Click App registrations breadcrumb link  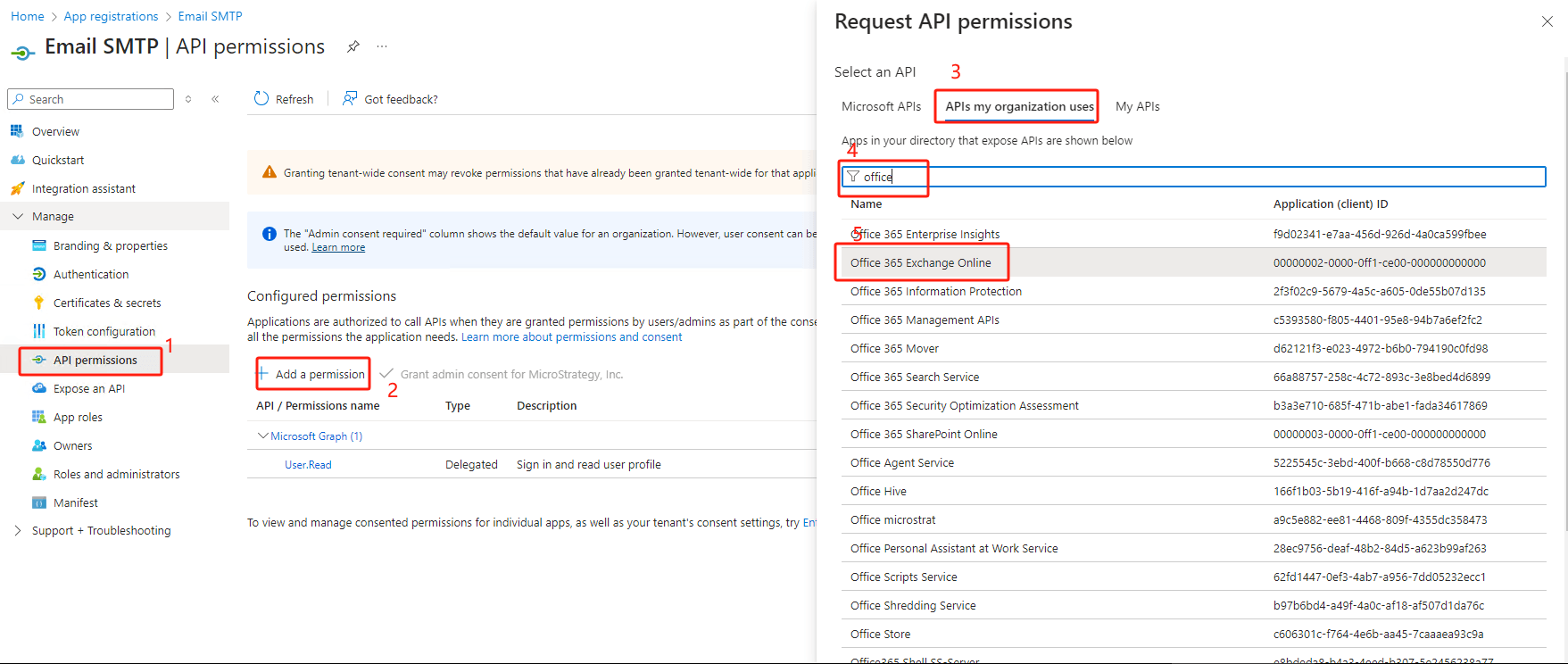(x=111, y=16)
